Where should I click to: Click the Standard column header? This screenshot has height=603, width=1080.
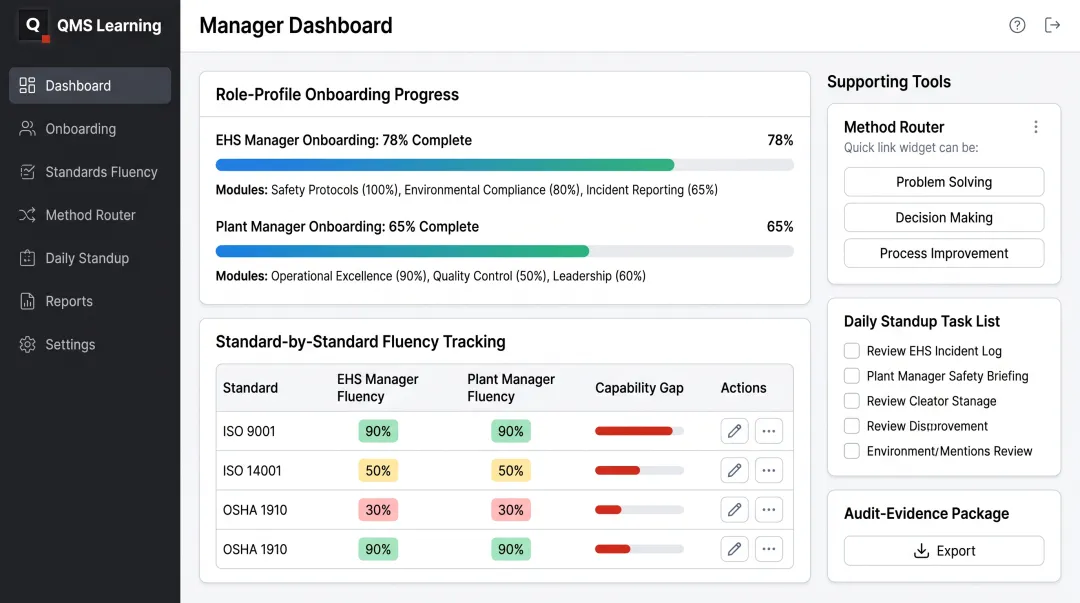250,388
